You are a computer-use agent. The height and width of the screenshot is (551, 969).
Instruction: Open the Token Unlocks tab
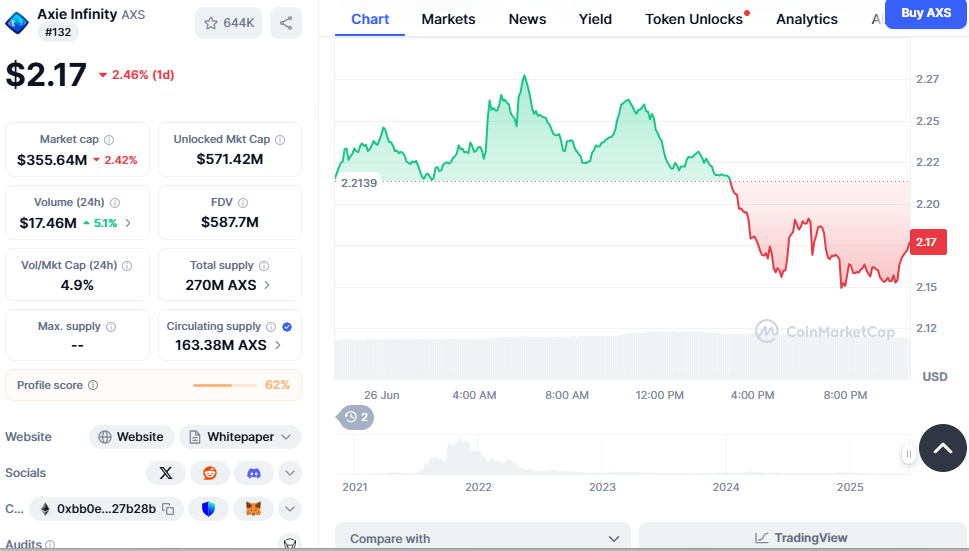(694, 19)
